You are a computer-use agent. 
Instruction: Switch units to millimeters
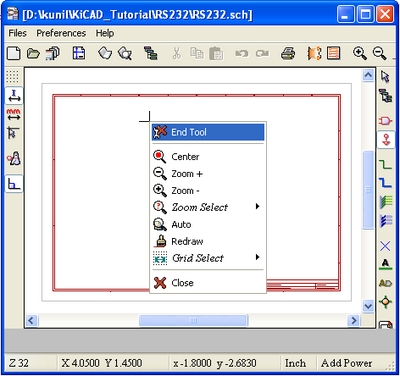click(x=13, y=114)
